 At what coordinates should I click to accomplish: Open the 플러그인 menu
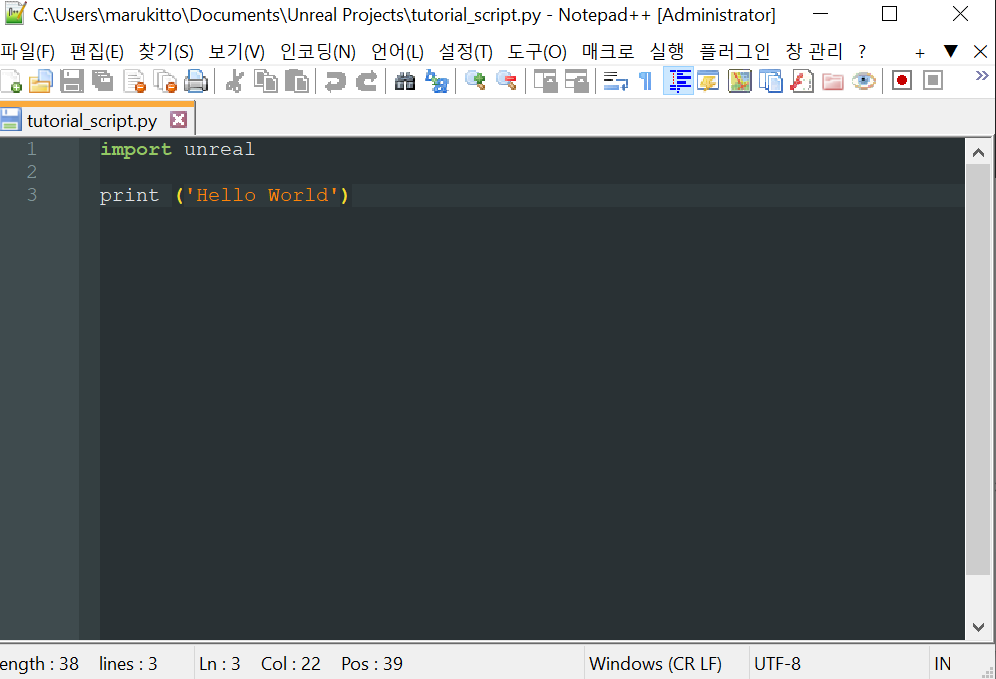(x=734, y=51)
